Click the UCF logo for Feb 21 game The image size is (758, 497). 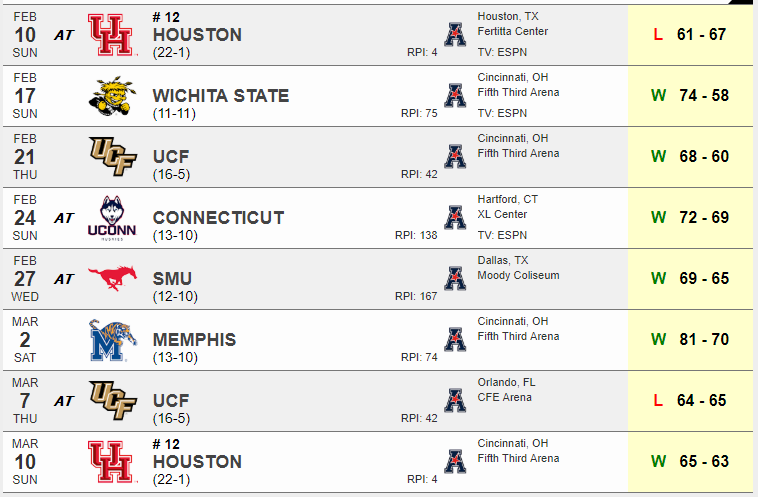[113, 156]
